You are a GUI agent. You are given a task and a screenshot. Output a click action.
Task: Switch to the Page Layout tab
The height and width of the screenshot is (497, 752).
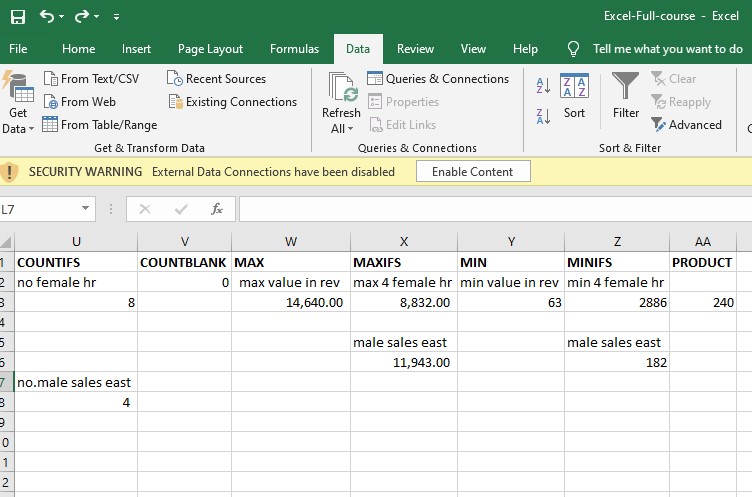click(210, 49)
